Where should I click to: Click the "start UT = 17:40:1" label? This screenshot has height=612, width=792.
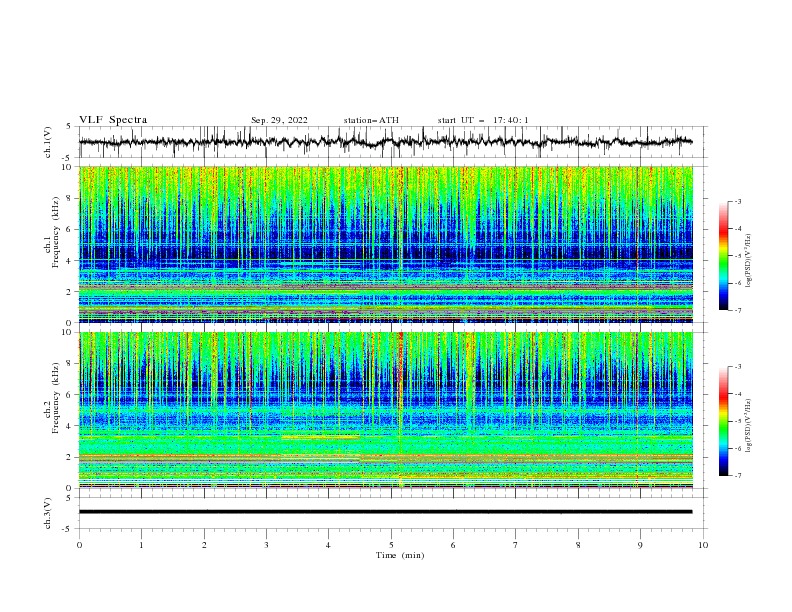pos(483,120)
